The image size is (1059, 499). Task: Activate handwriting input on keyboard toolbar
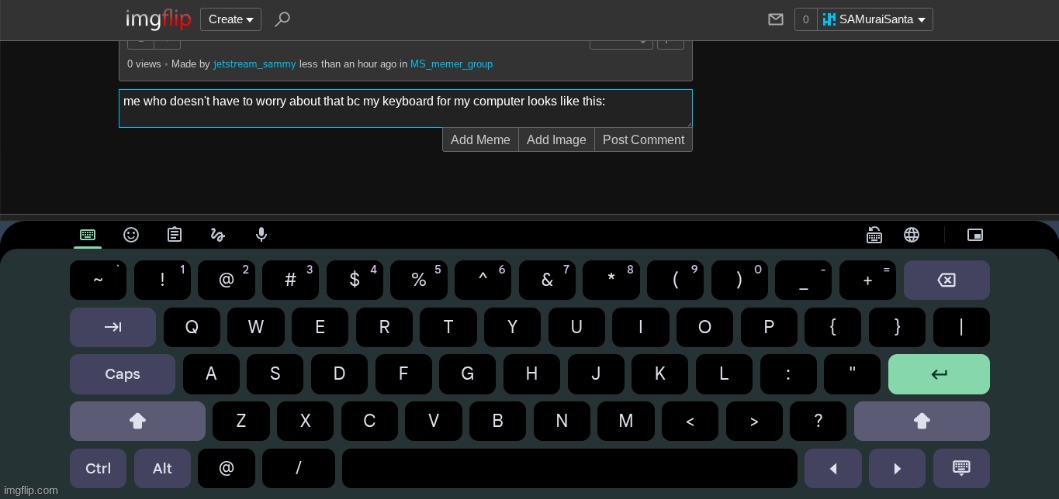217,235
